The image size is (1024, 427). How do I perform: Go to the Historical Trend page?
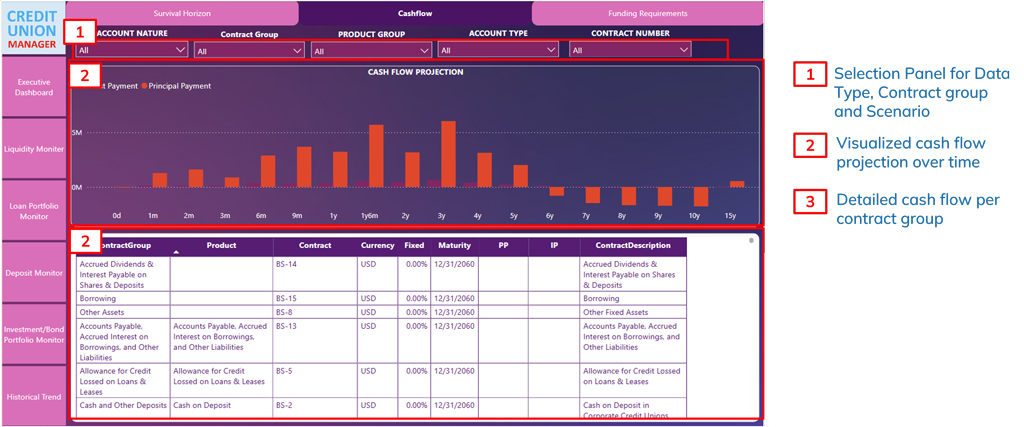(x=32, y=397)
